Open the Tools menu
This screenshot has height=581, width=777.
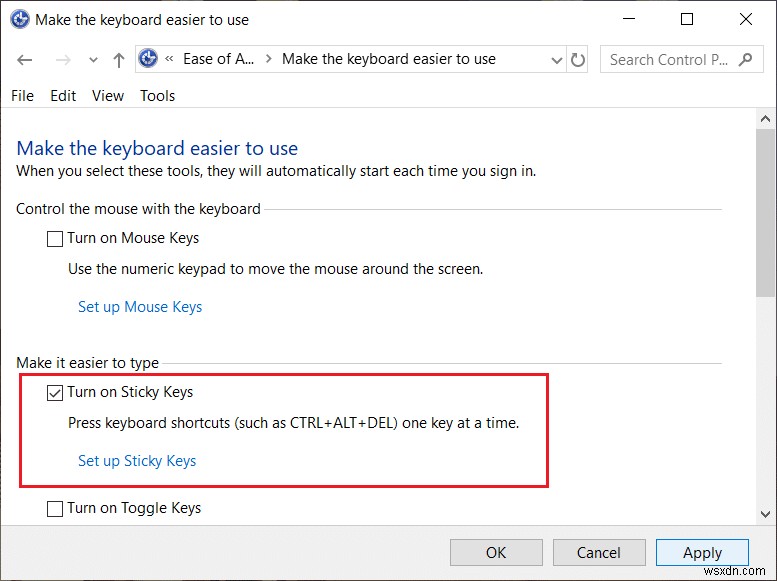(157, 96)
